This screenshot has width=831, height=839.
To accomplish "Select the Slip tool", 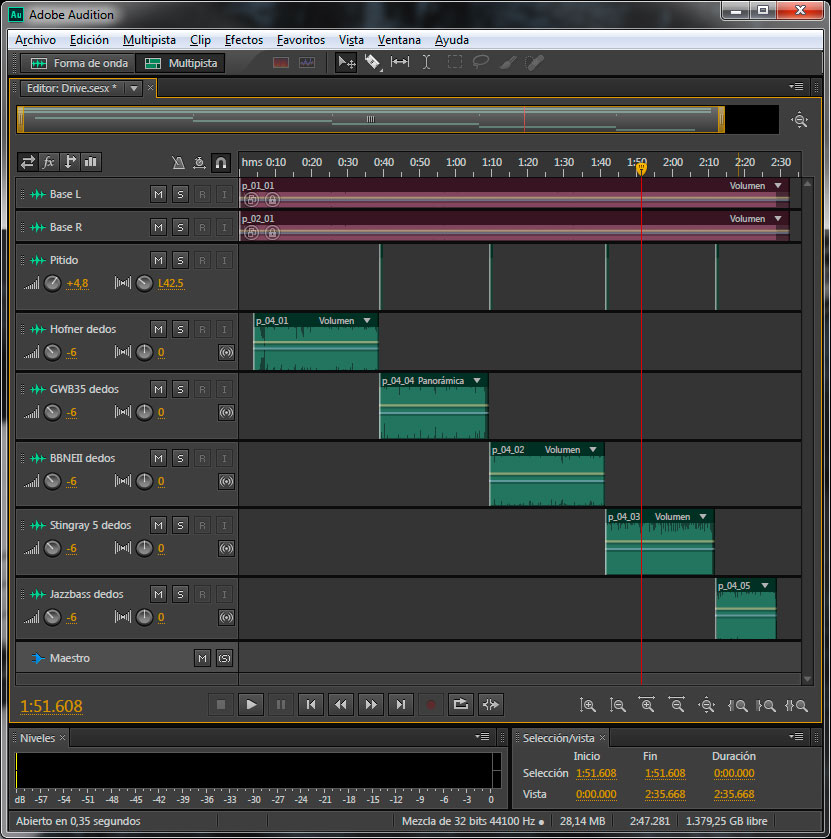I will pyautogui.click(x=400, y=63).
